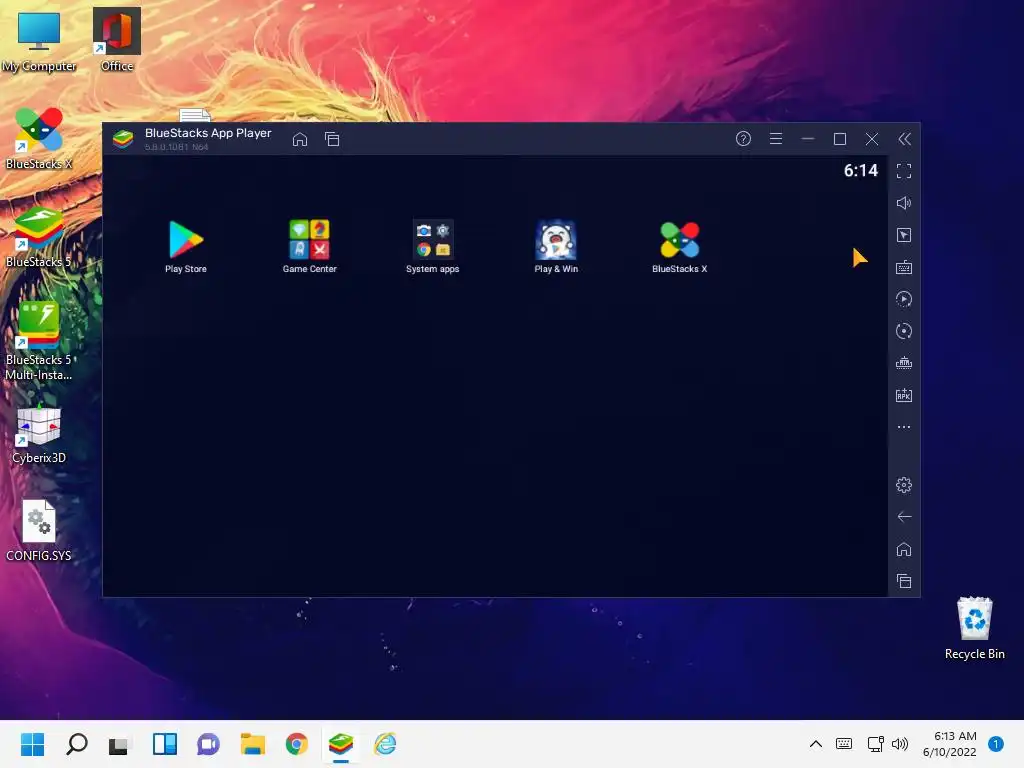Open memory trim icon in side toolbar
The width and height of the screenshot is (1024, 768).
(904, 363)
